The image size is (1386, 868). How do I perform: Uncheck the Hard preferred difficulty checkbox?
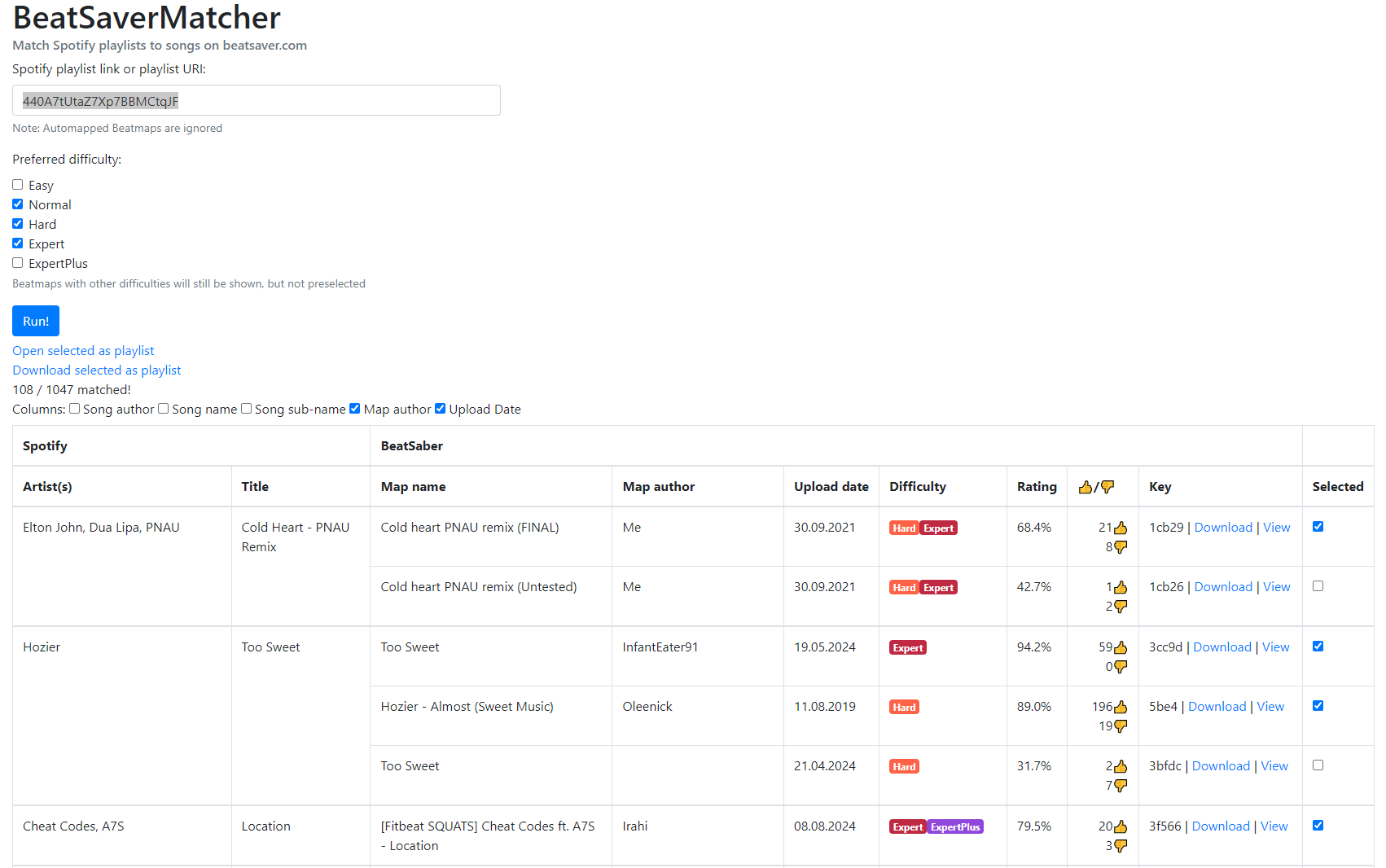(x=17, y=224)
